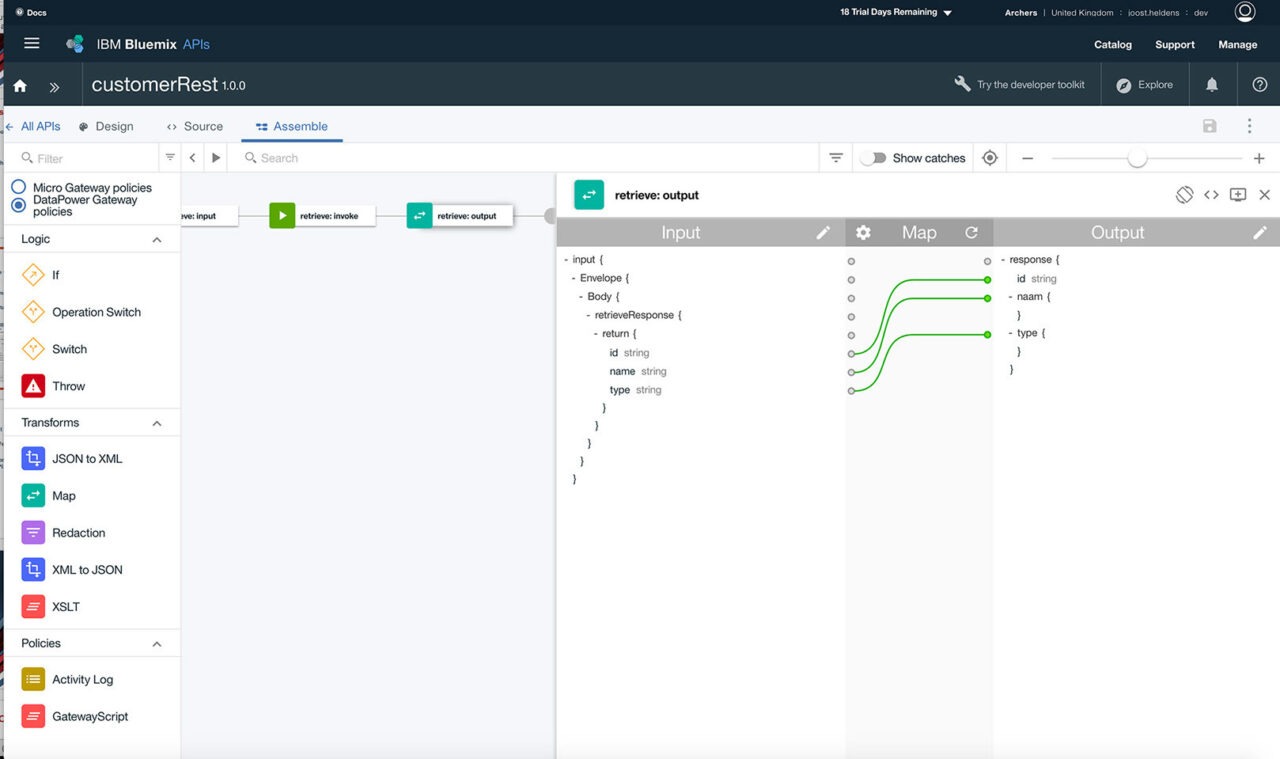This screenshot has height=759, width=1280.
Task: Collapse the Transforms section
Action: [x=157, y=423]
